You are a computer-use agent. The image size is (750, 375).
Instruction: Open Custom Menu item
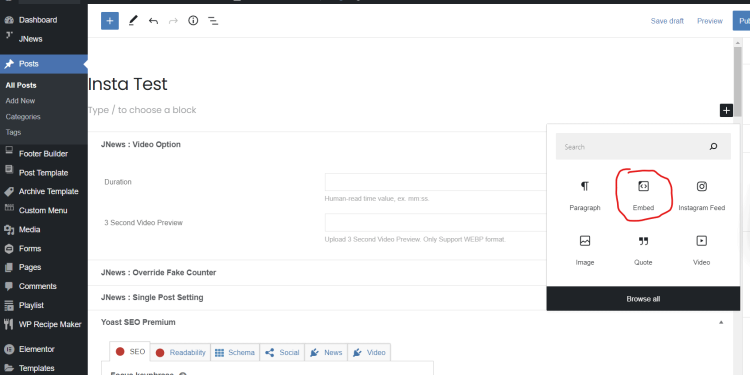click(x=44, y=210)
